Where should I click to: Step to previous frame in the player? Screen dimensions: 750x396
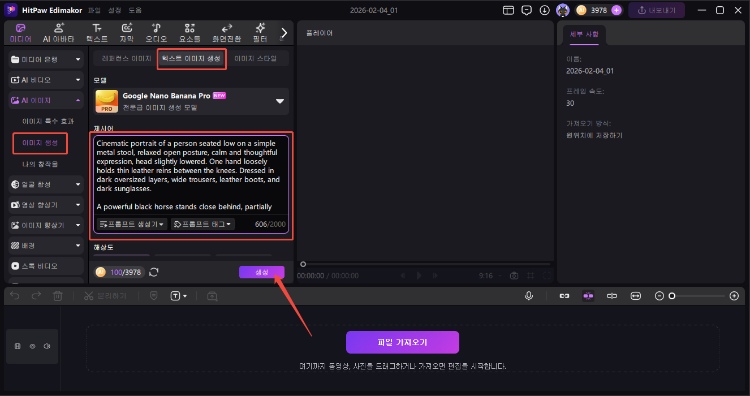pos(403,275)
